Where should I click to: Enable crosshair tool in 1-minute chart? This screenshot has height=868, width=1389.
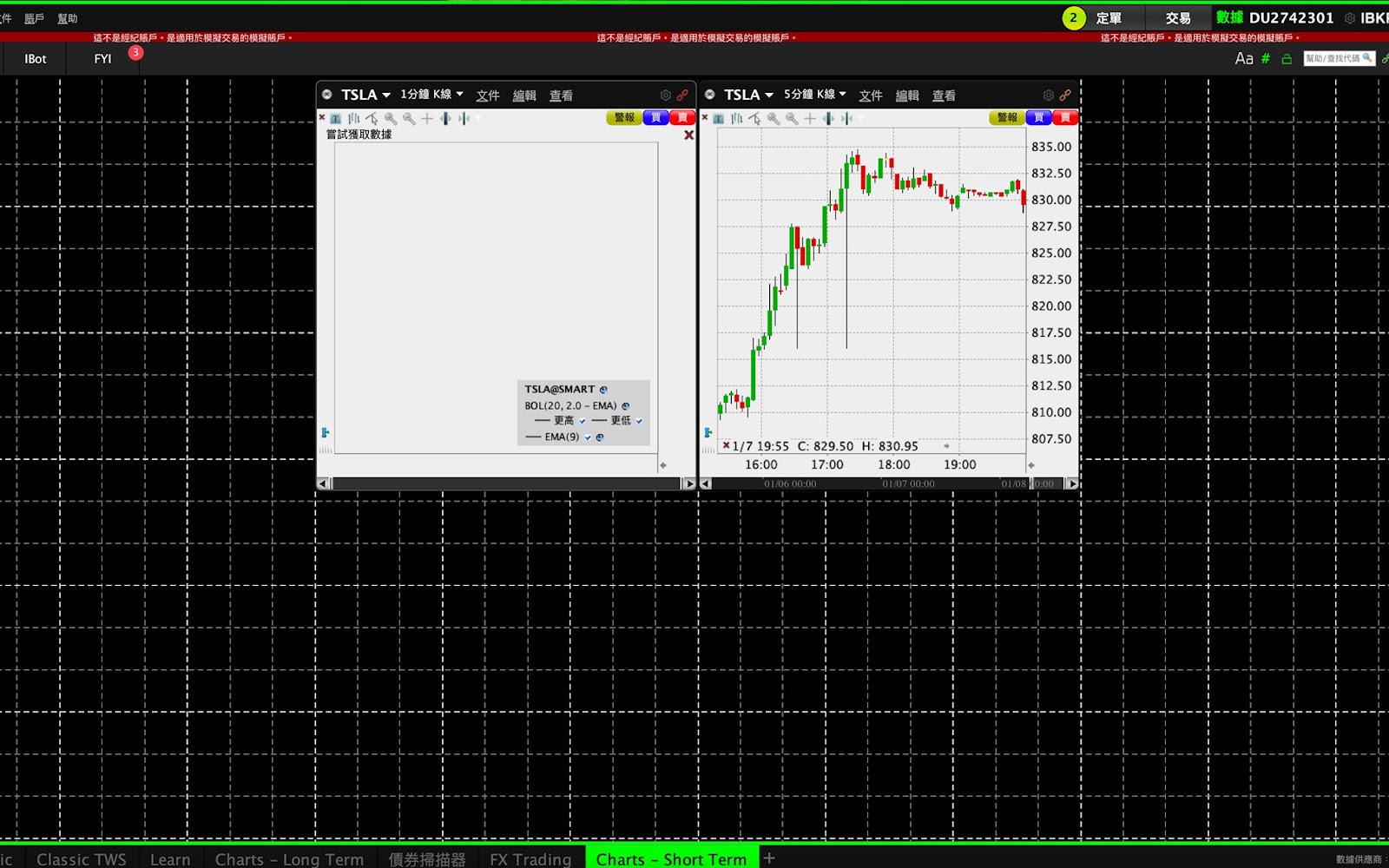point(427,119)
